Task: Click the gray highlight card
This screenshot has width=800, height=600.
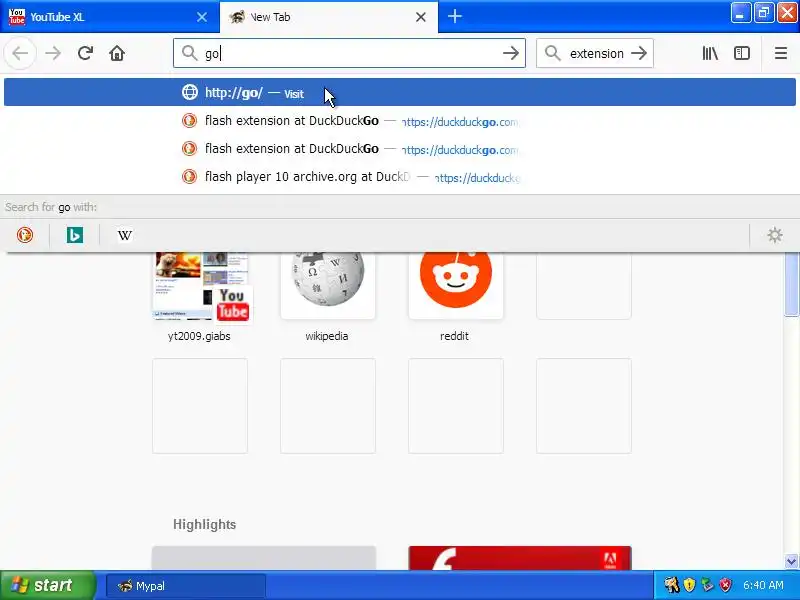Action: 264,558
